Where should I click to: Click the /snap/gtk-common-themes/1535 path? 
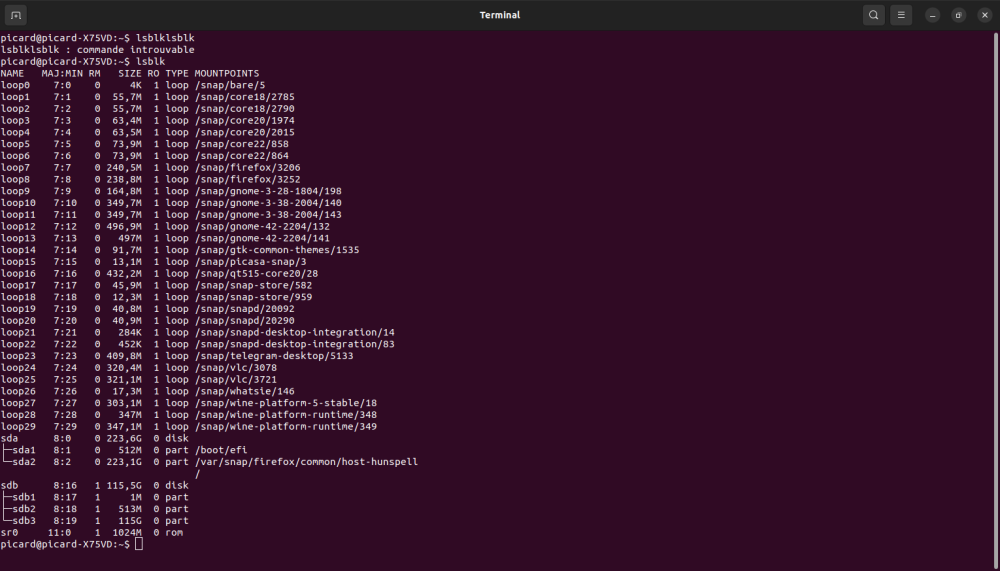pos(277,250)
